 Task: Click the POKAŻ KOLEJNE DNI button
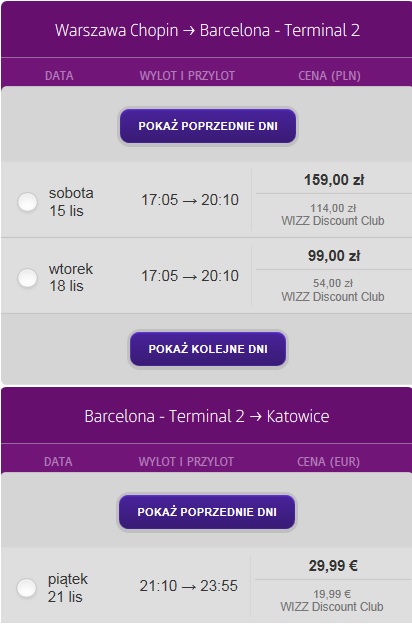coord(208,349)
